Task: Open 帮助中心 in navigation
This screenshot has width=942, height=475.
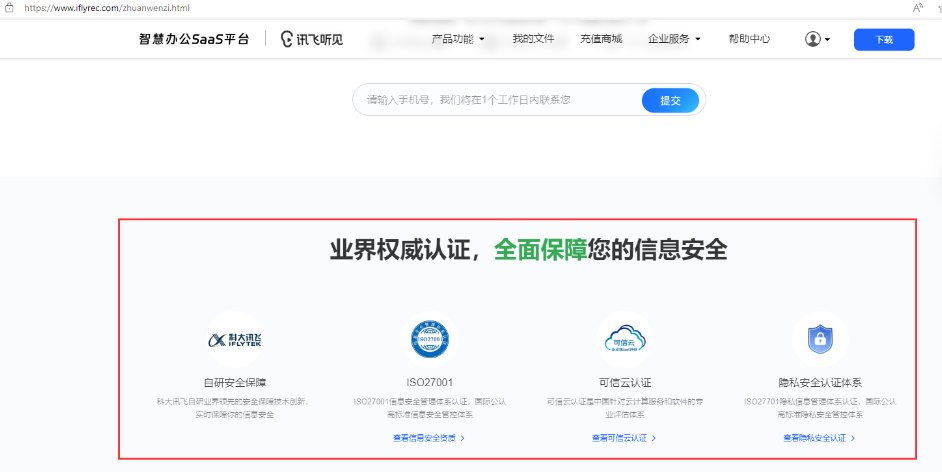Action: 749,40
